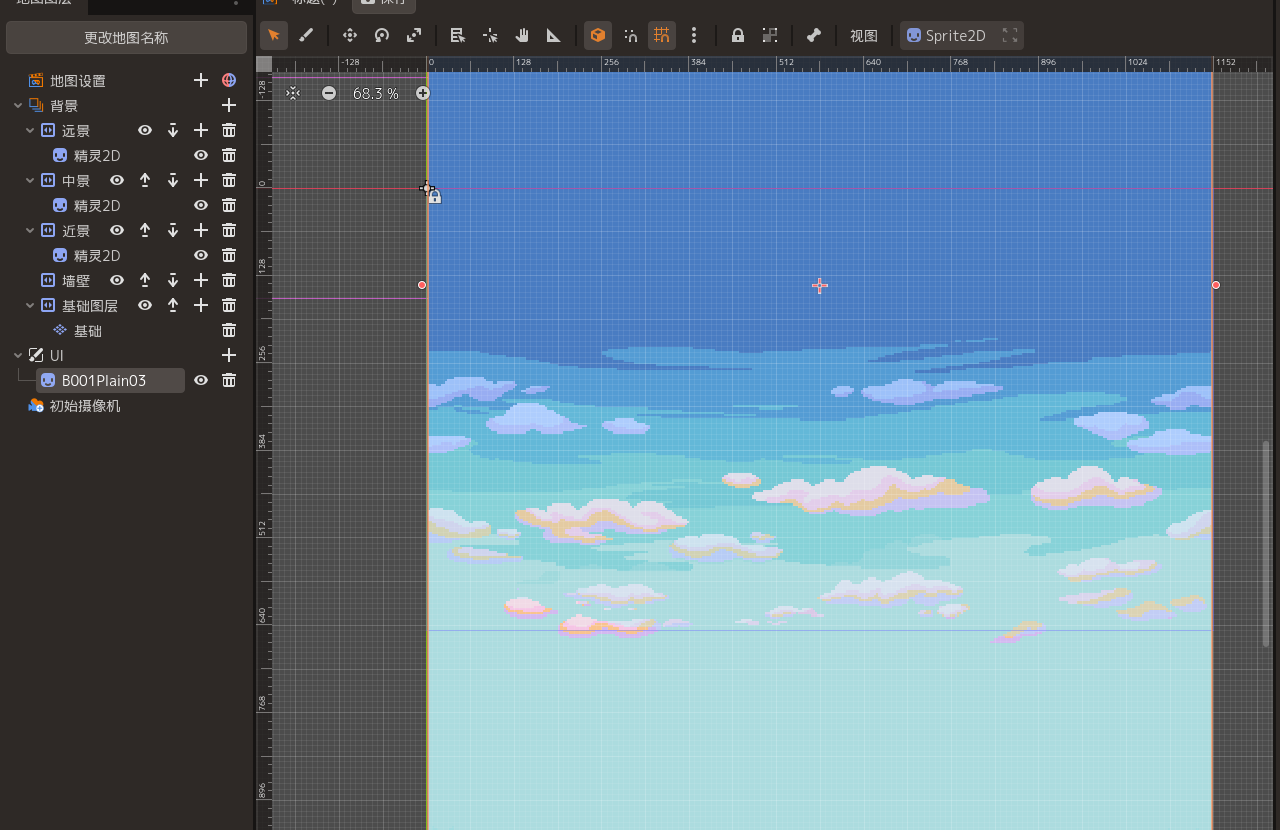Switch to the scale mode tool
Image resolution: width=1280 pixels, height=830 pixels.
pyautogui.click(x=414, y=36)
